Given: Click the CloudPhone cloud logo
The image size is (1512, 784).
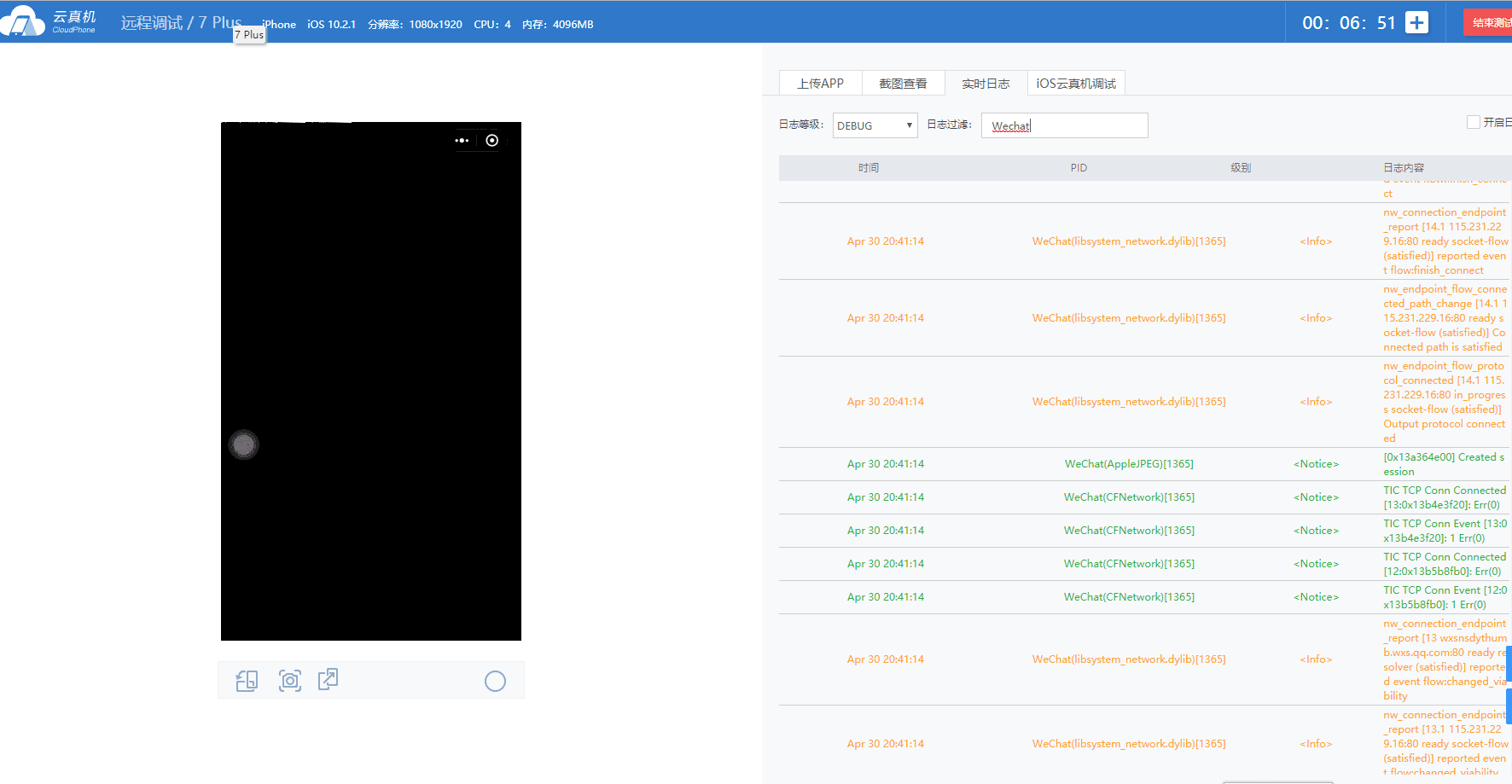Looking at the screenshot, I should point(23,21).
